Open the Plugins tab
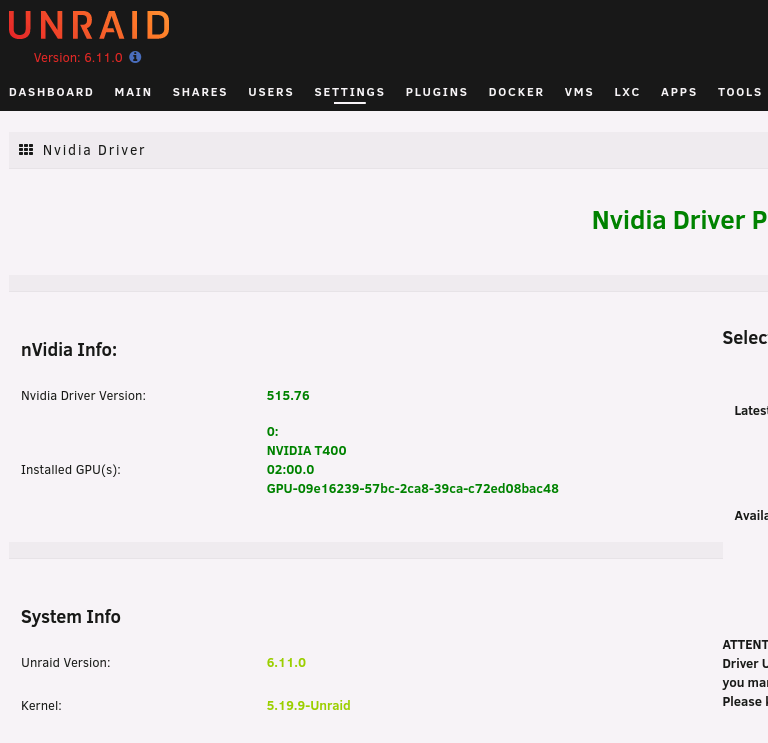Image resolution: width=768 pixels, height=743 pixels. point(437,92)
